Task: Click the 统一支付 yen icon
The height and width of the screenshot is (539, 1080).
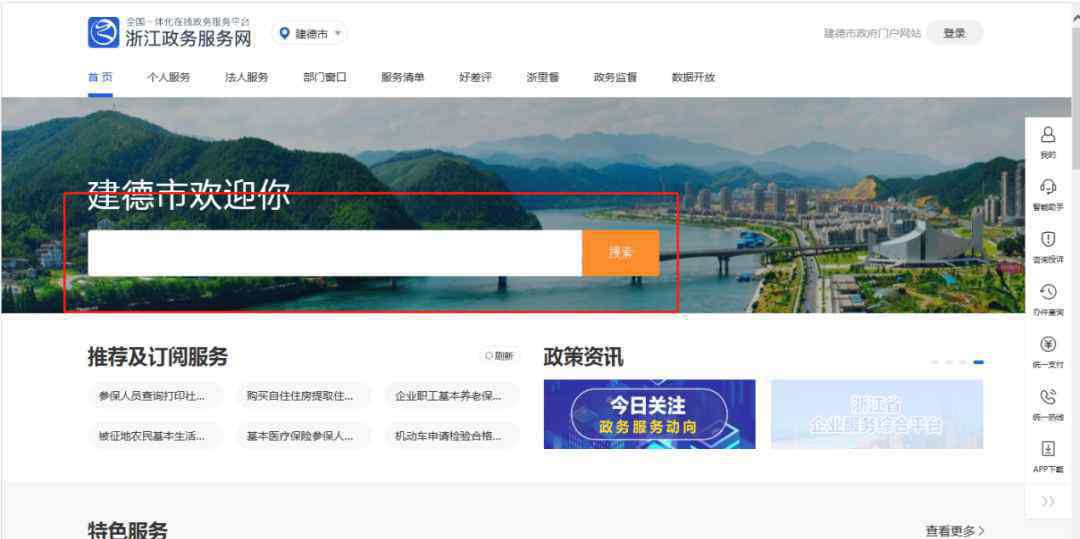Action: [x=1048, y=344]
